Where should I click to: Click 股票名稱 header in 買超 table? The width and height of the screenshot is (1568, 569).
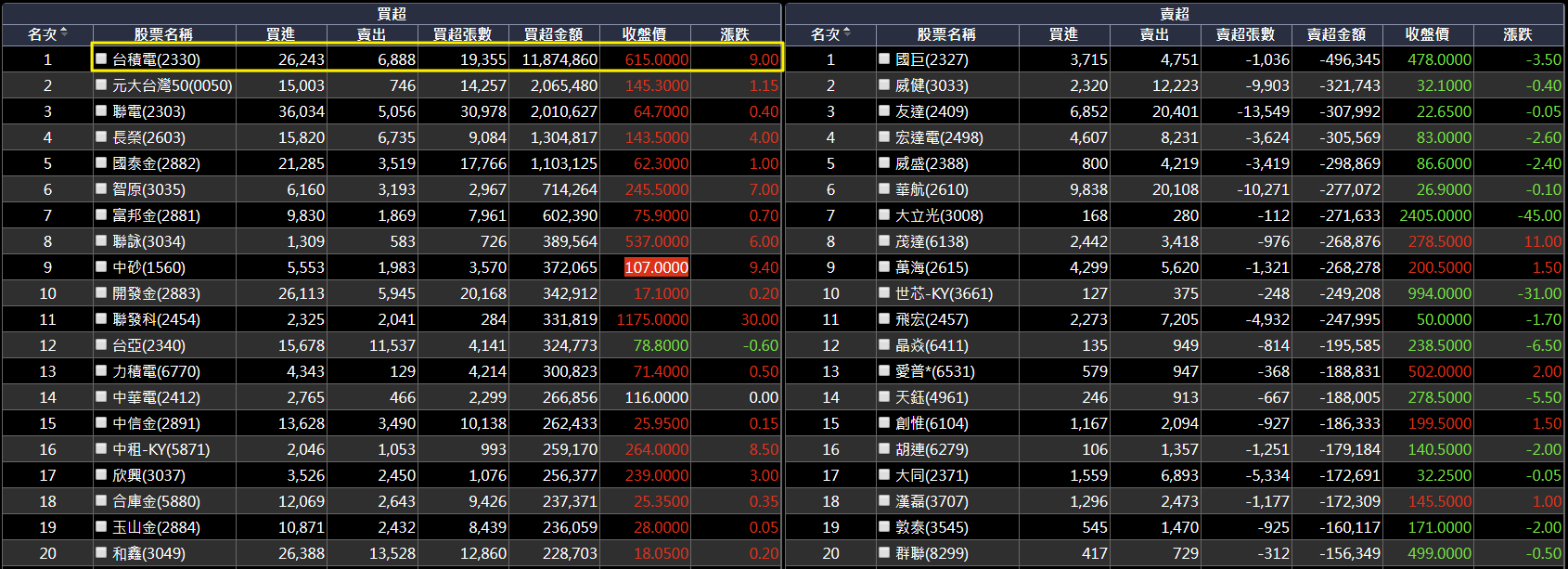point(163,34)
